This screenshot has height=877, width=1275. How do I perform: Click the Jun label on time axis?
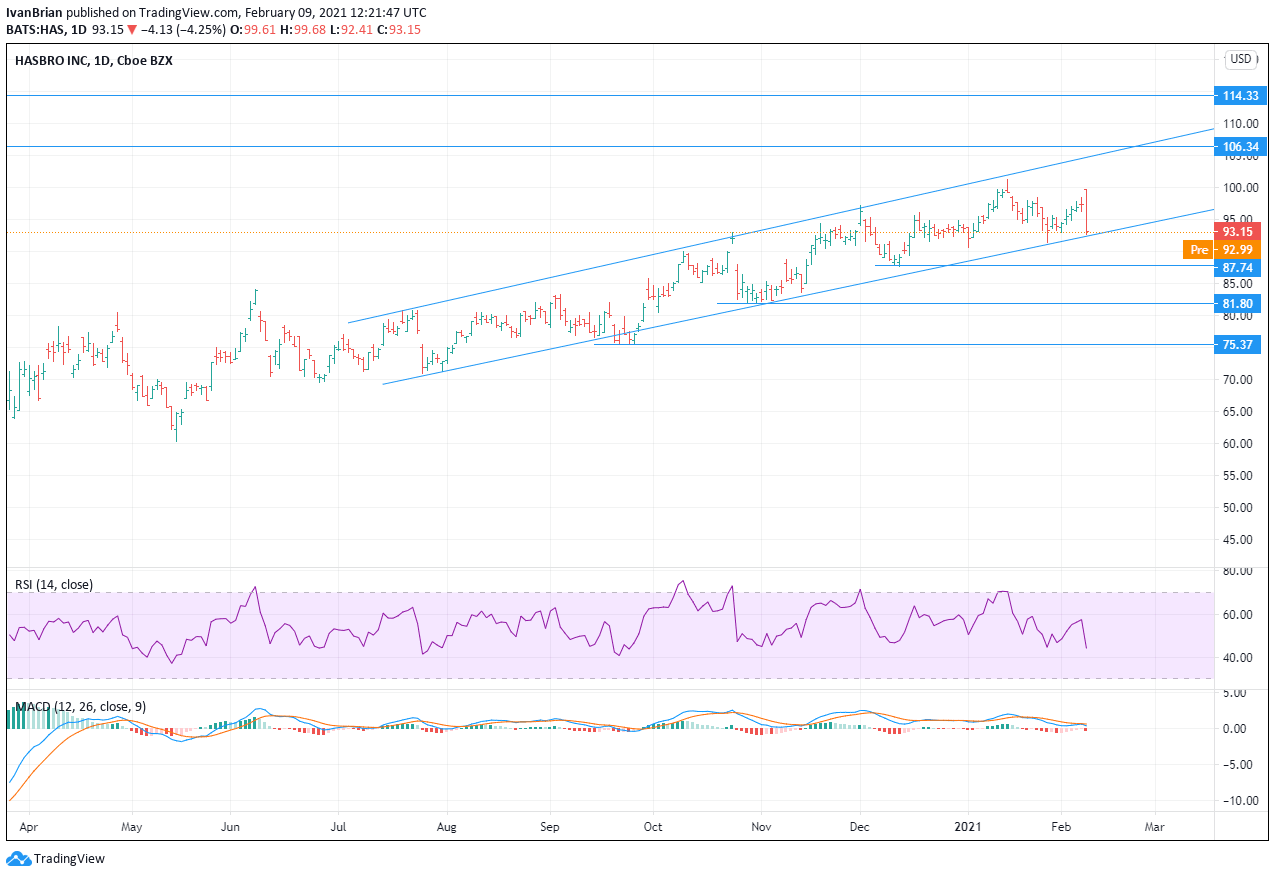[230, 827]
